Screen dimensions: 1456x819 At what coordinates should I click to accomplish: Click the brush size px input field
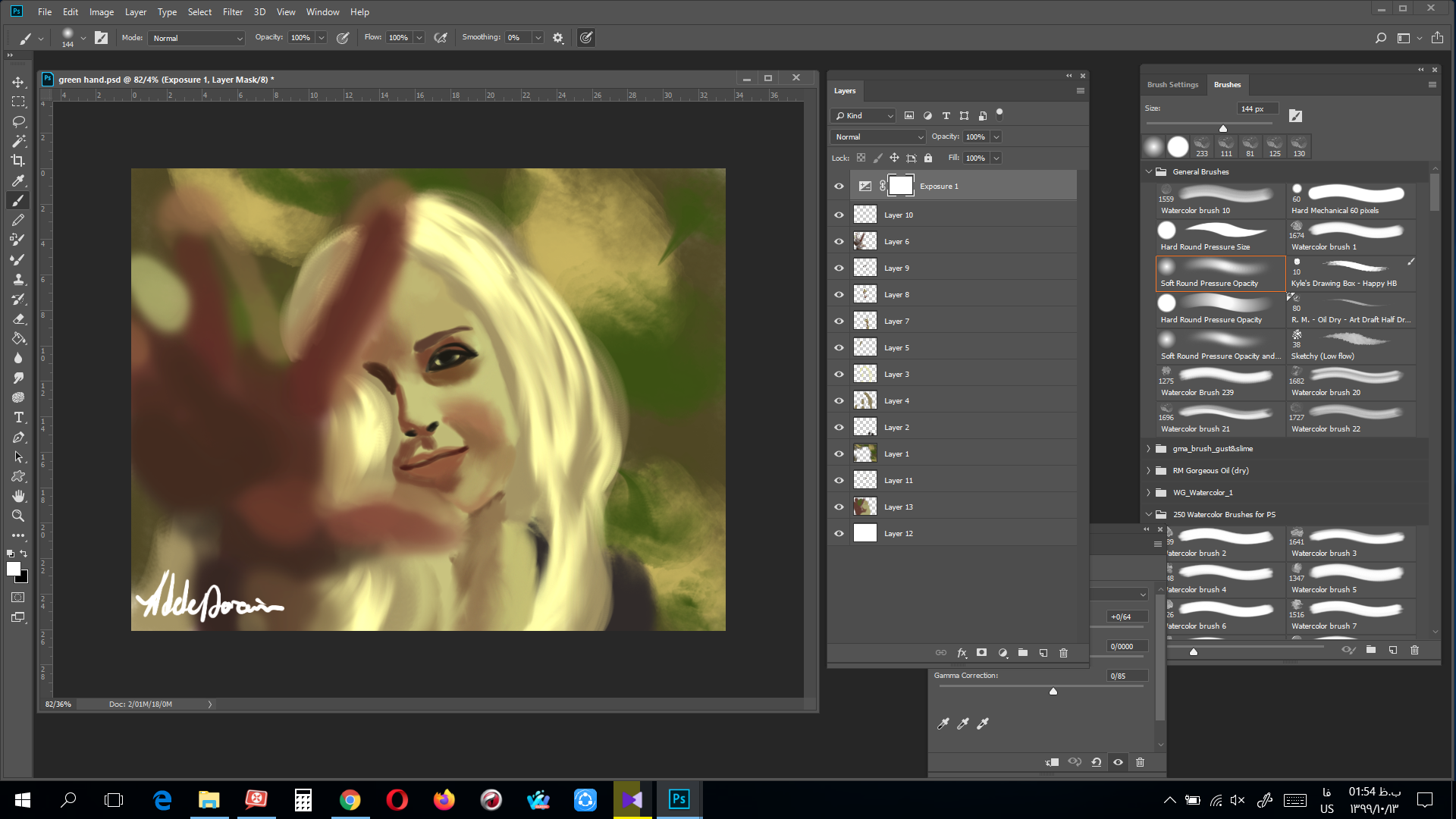1257,109
